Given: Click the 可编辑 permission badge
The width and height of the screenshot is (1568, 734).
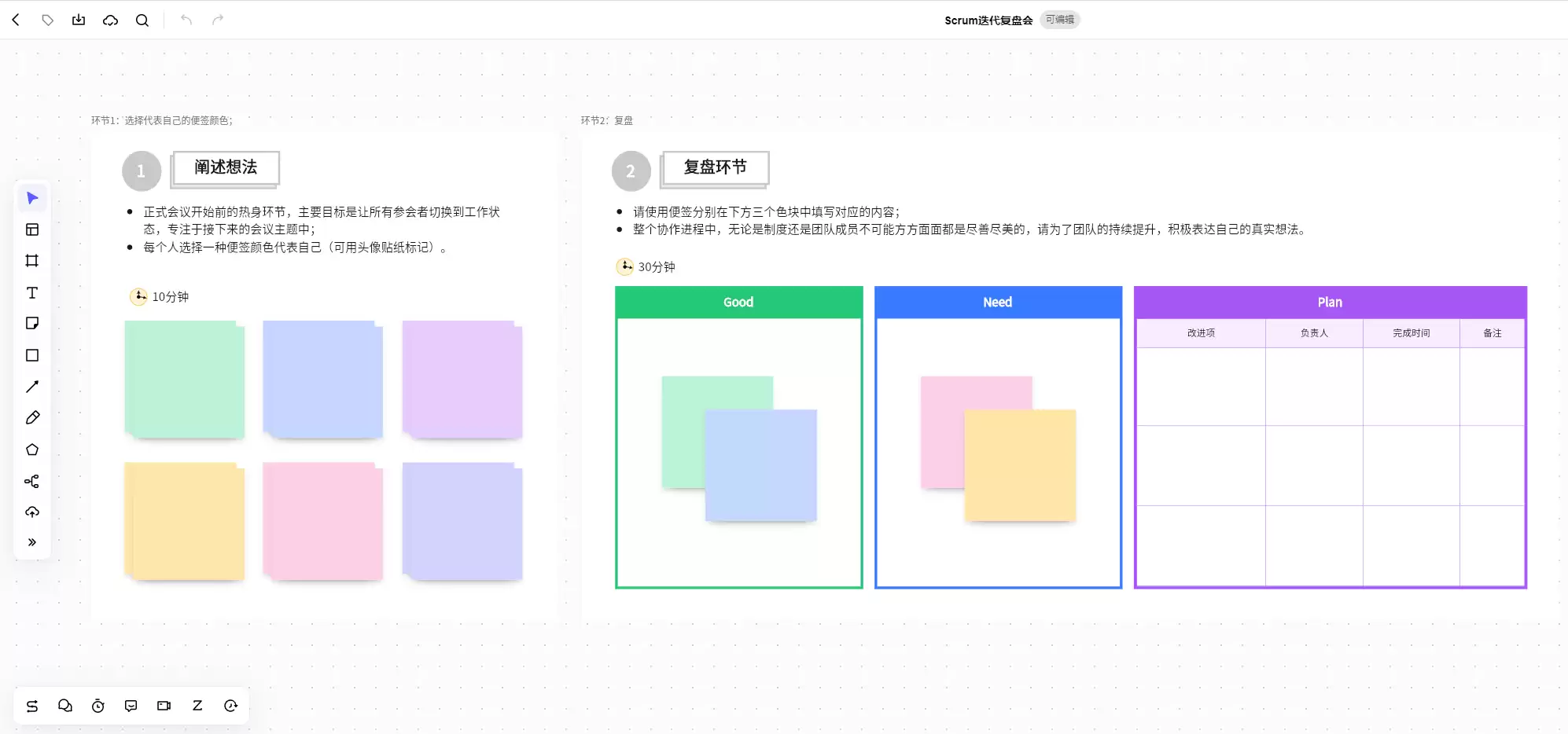Looking at the screenshot, I should (x=1059, y=20).
